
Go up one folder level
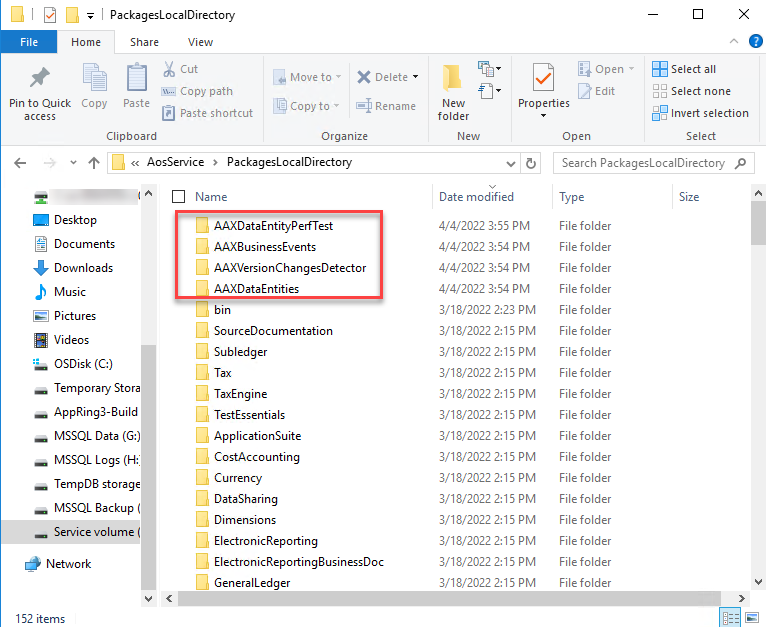click(x=94, y=163)
